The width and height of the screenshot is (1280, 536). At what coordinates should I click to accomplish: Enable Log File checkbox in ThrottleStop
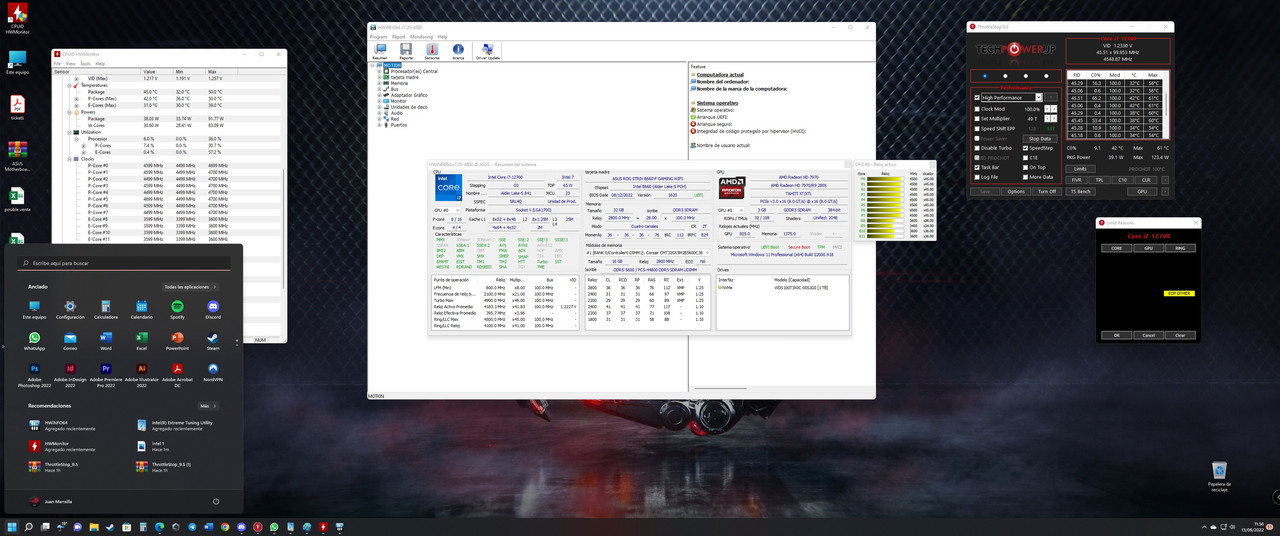coord(977,177)
